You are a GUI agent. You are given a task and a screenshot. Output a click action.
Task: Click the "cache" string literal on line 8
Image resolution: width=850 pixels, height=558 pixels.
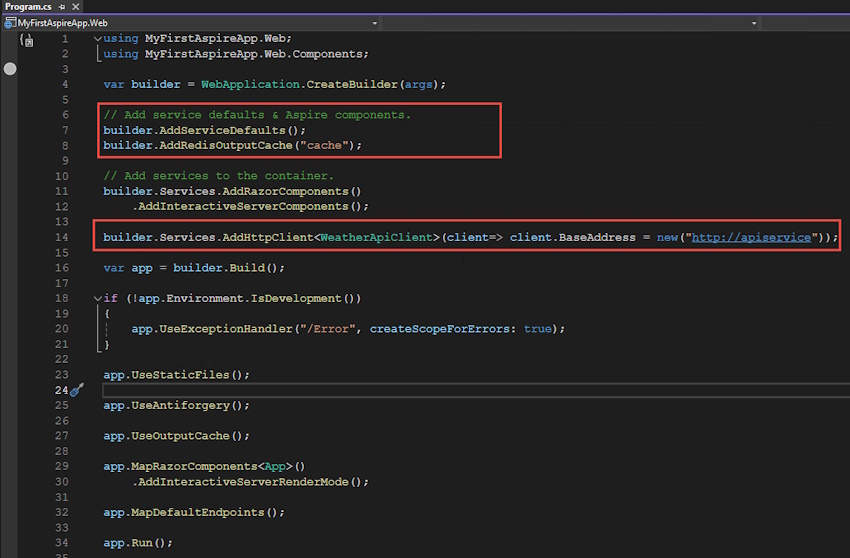pyautogui.click(x=324, y=145)
